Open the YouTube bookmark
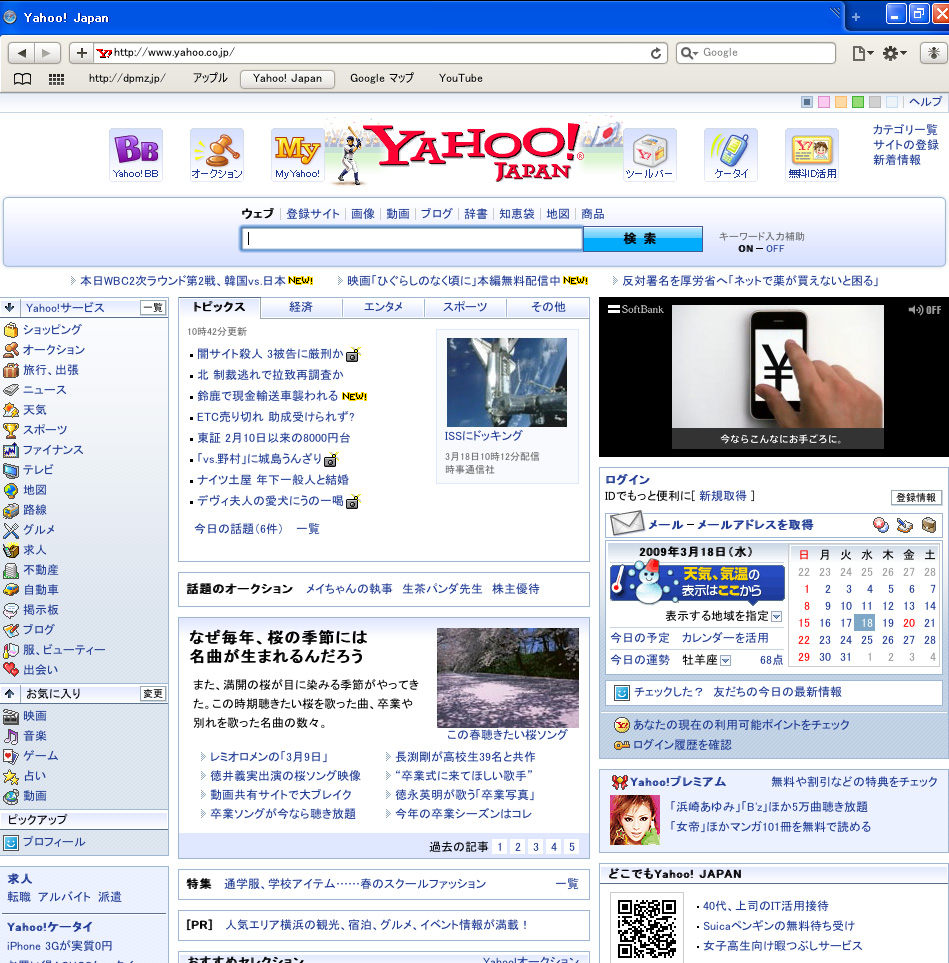Viewport: 949px width, 963px height. click(461, 79)
